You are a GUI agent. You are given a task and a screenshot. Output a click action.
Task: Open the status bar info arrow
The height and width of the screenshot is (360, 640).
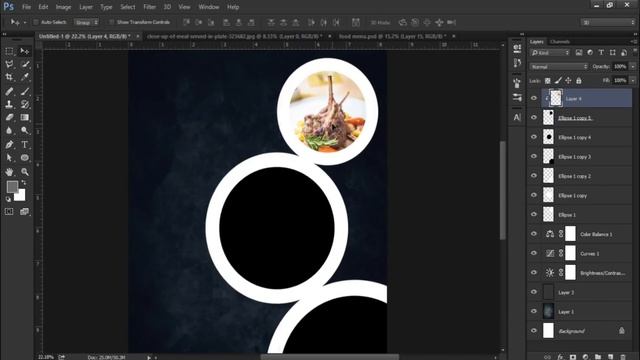click(149, 357)
